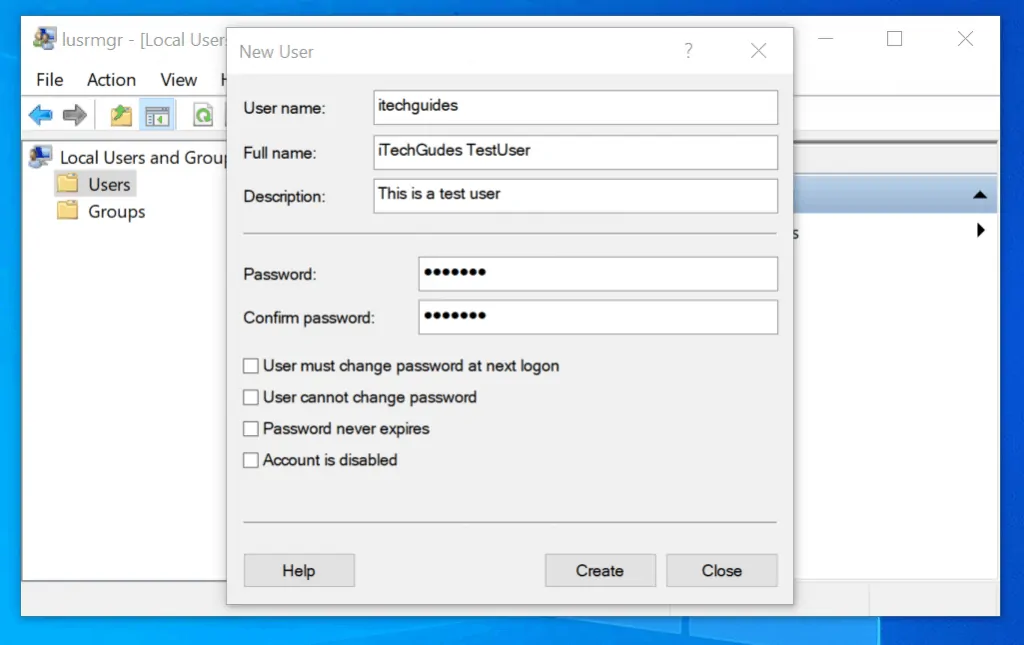The image size is (1024, 645).
Task: Open the View menu
Action: click(x=178, y=79)
